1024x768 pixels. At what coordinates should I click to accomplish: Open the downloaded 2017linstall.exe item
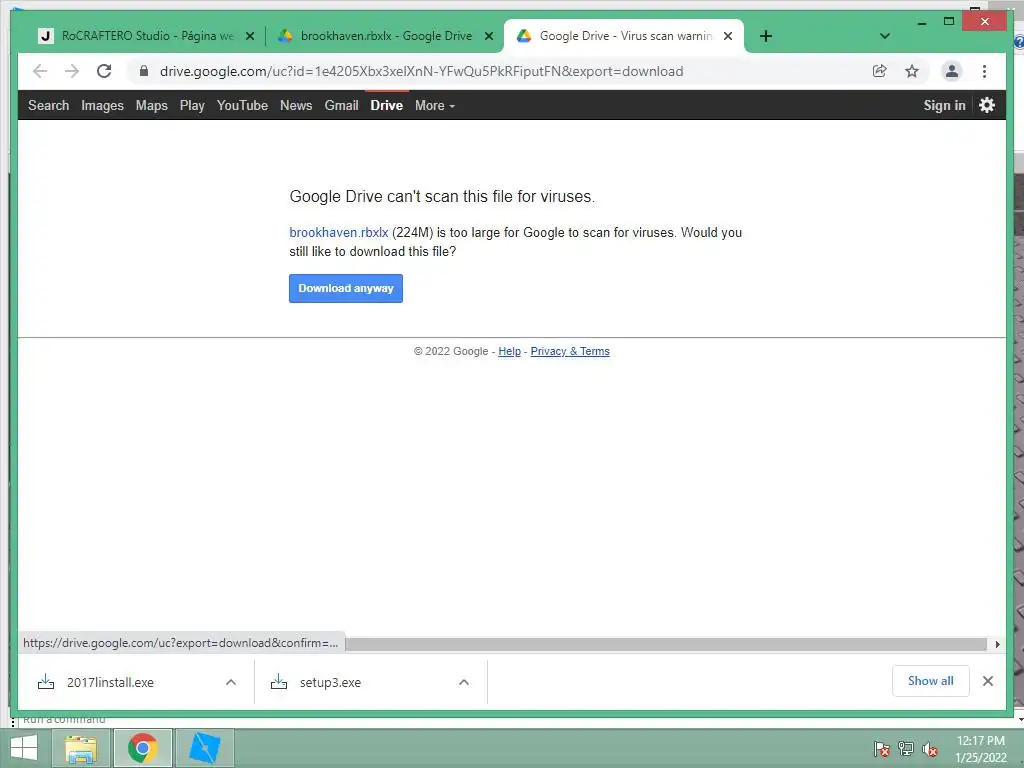click(x=110, y=682)
